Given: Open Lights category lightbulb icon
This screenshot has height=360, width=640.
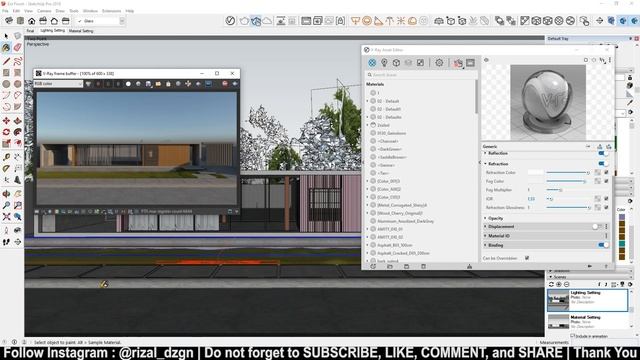Looking at the screenshot, I should tap(384, 62).
